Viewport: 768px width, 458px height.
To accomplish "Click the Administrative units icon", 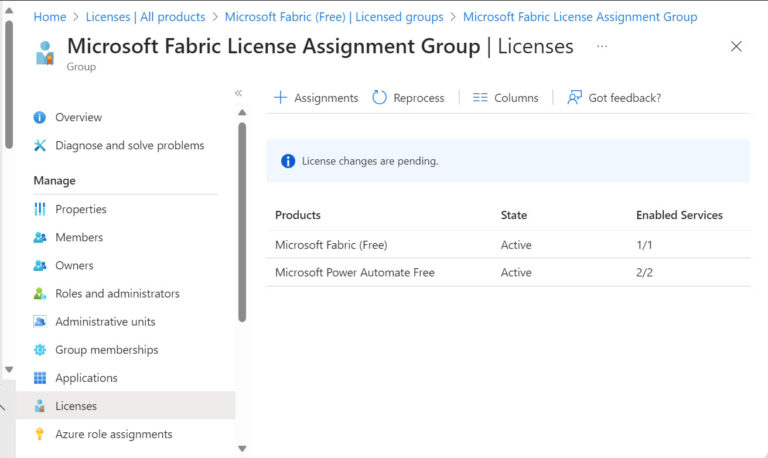I will [40, 321].
